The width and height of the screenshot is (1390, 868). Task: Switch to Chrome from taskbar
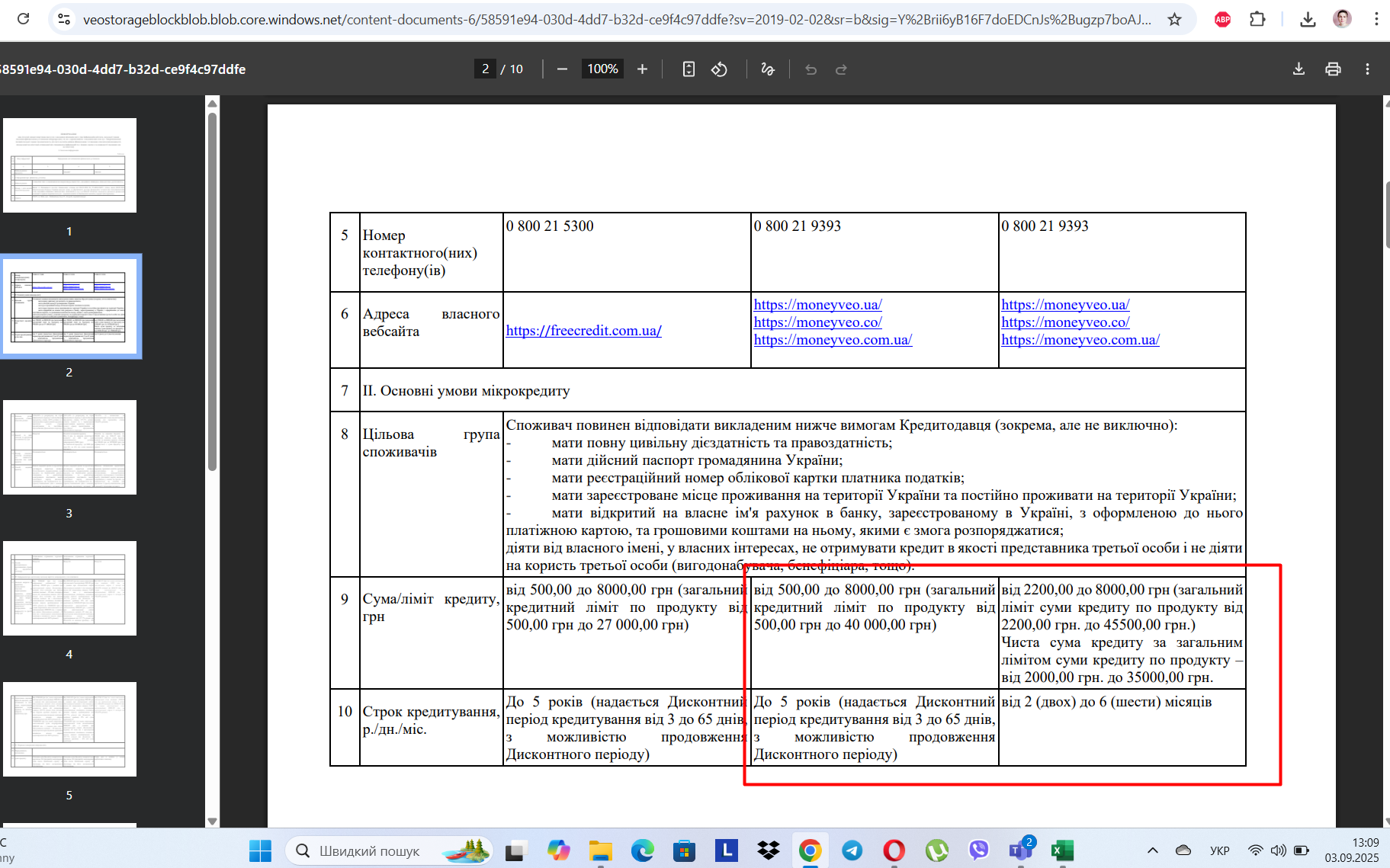tap(811, 850)
